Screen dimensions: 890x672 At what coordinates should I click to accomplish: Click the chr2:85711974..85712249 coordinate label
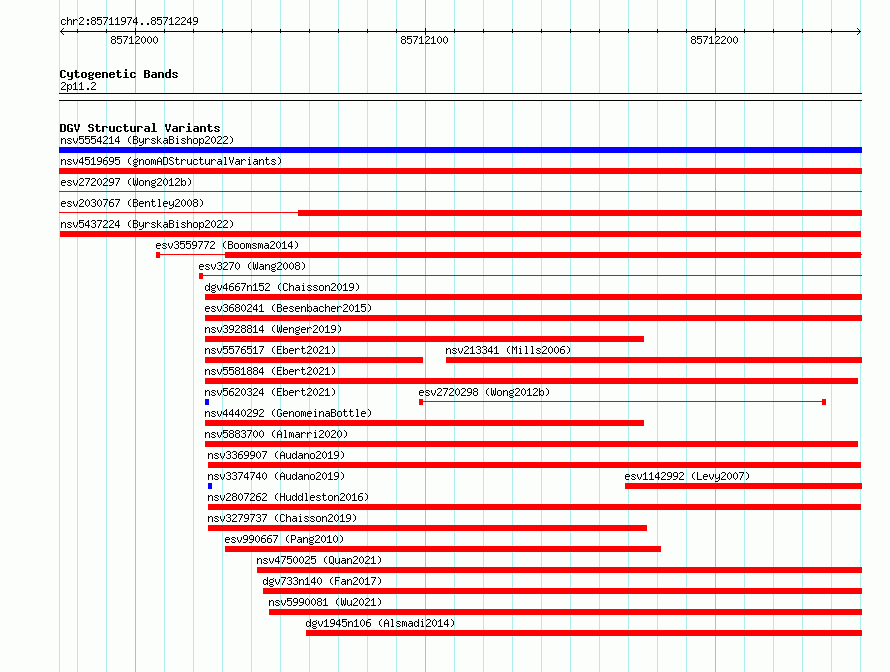(129, 21)
